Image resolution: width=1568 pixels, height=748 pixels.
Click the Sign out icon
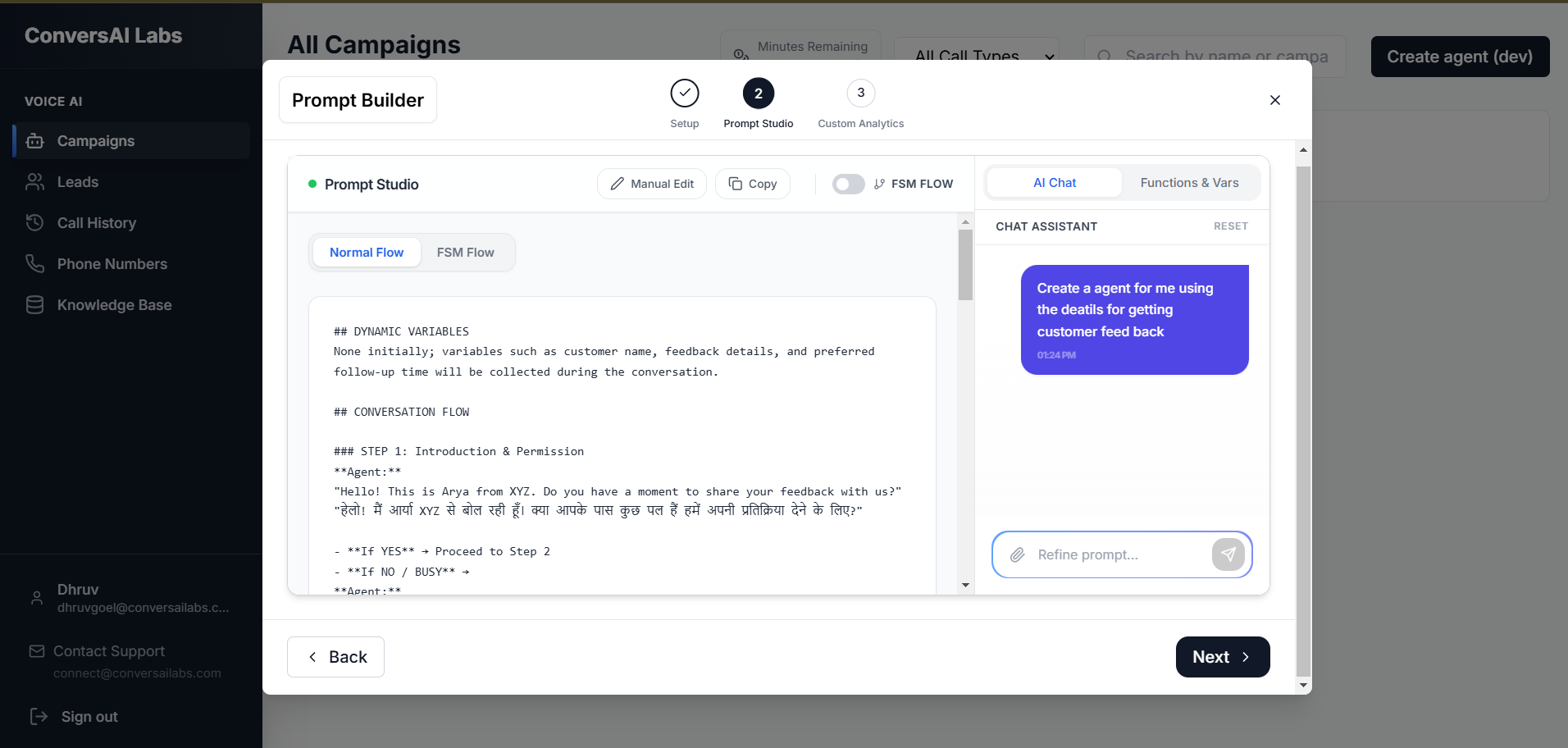coord(39,717)
